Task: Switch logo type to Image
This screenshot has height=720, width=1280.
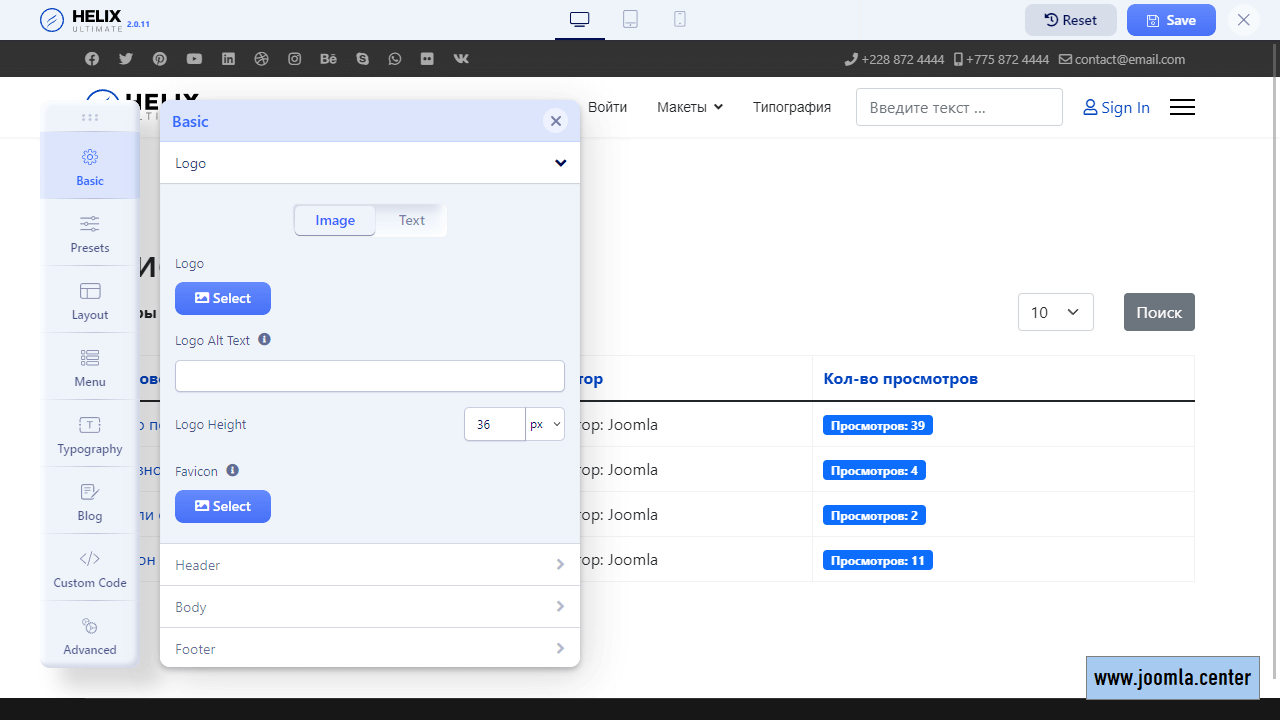Action: [x=335, y=221]
